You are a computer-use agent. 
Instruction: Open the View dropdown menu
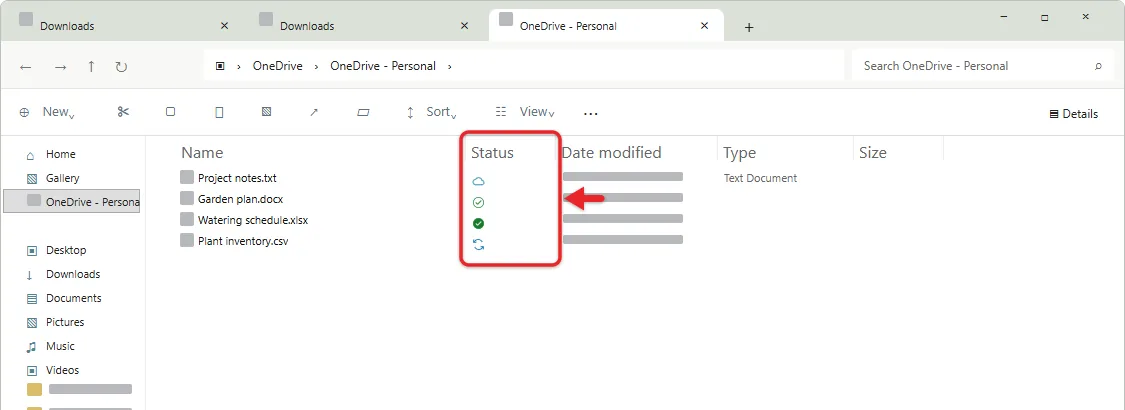tap(526, 112)
